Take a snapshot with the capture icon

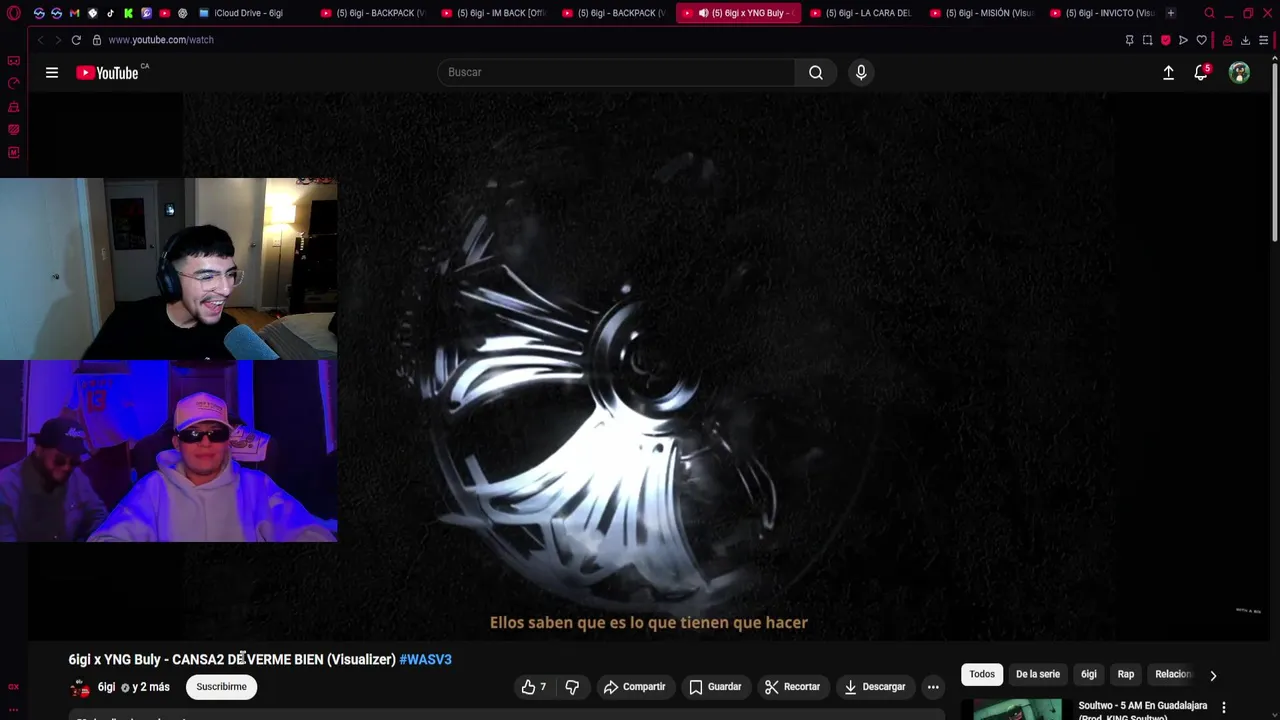(1147, 40)
